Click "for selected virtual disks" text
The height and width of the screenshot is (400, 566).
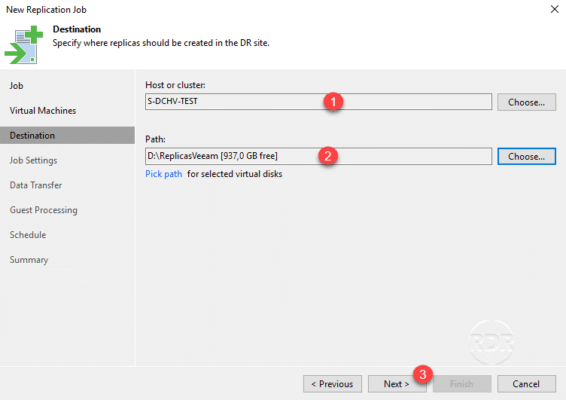[x=235, y=174]
